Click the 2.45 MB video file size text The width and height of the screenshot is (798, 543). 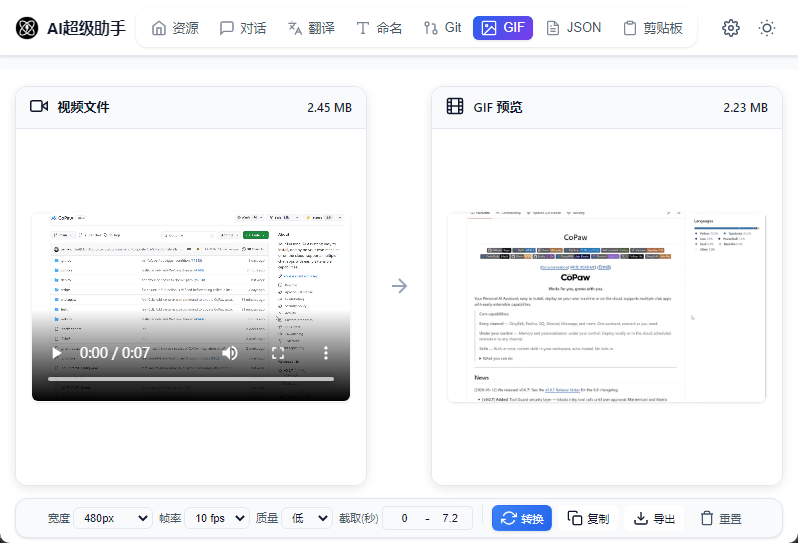click(329, 107)
